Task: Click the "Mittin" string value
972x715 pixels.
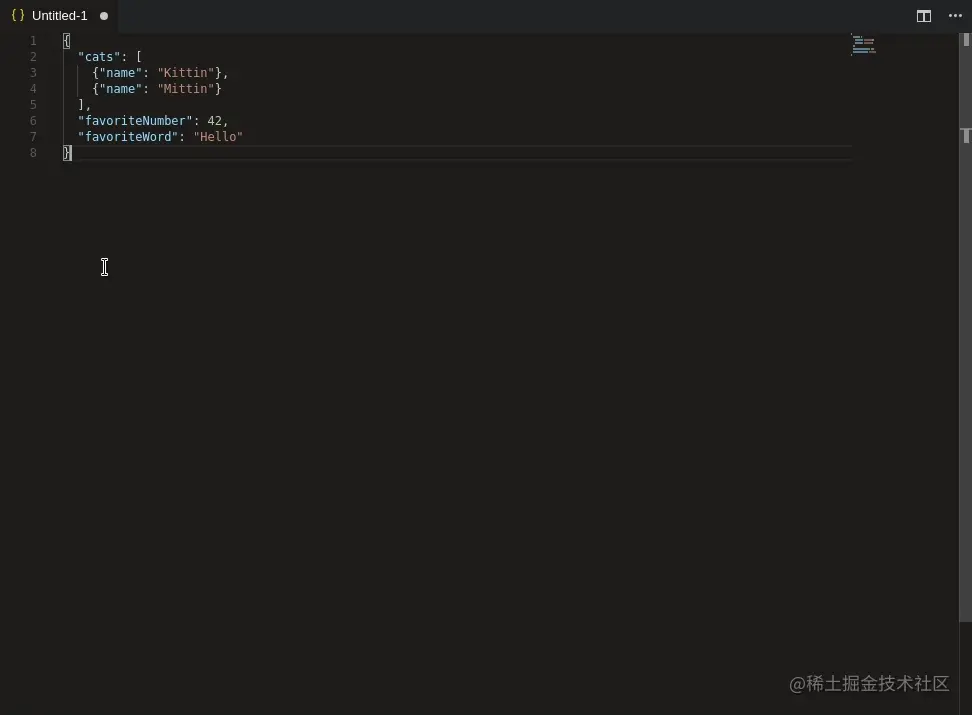Action: point(186,89)
